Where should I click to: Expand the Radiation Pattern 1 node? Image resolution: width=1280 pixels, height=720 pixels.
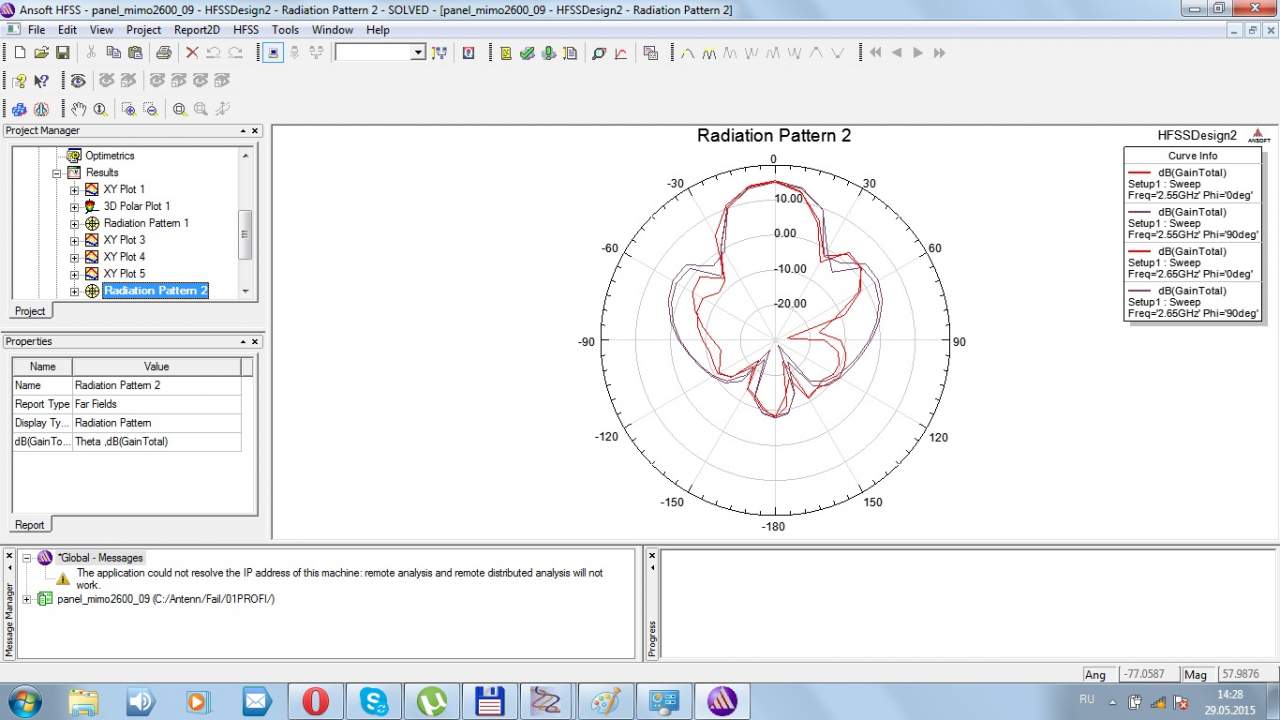point(74,224)
